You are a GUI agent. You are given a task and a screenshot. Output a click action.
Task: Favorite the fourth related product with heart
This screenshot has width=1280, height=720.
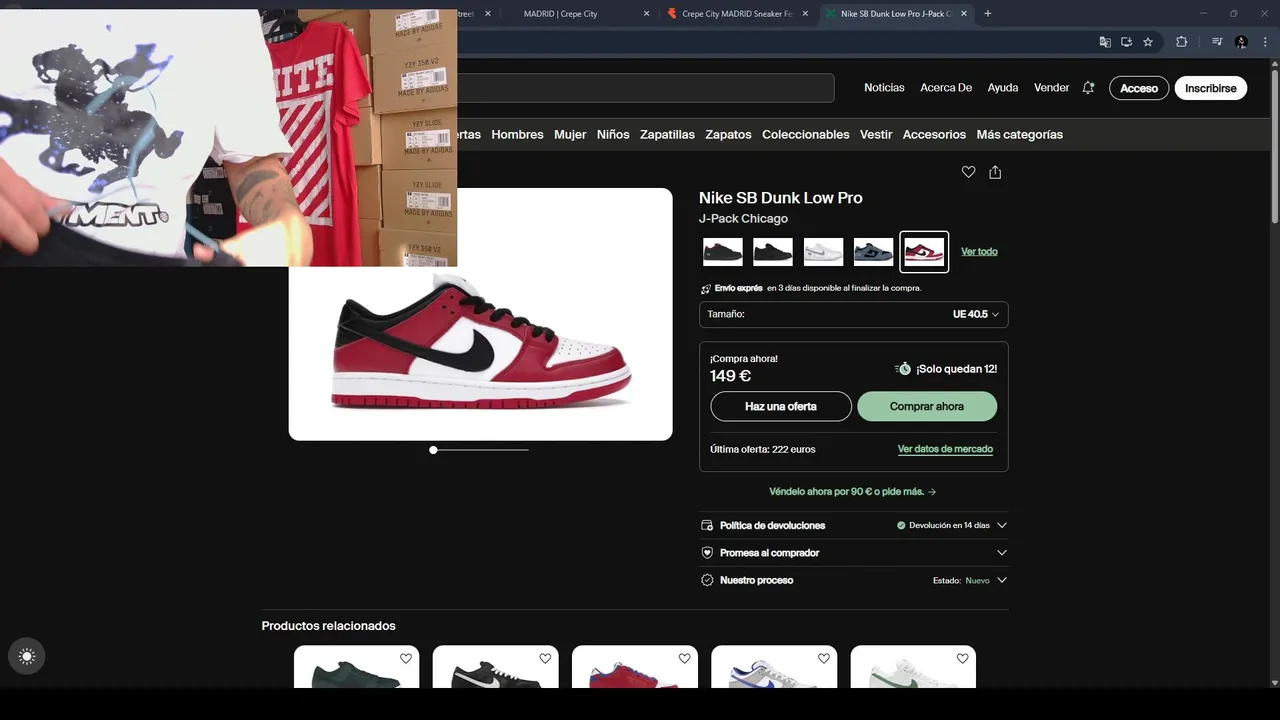[x=823, y=658]
